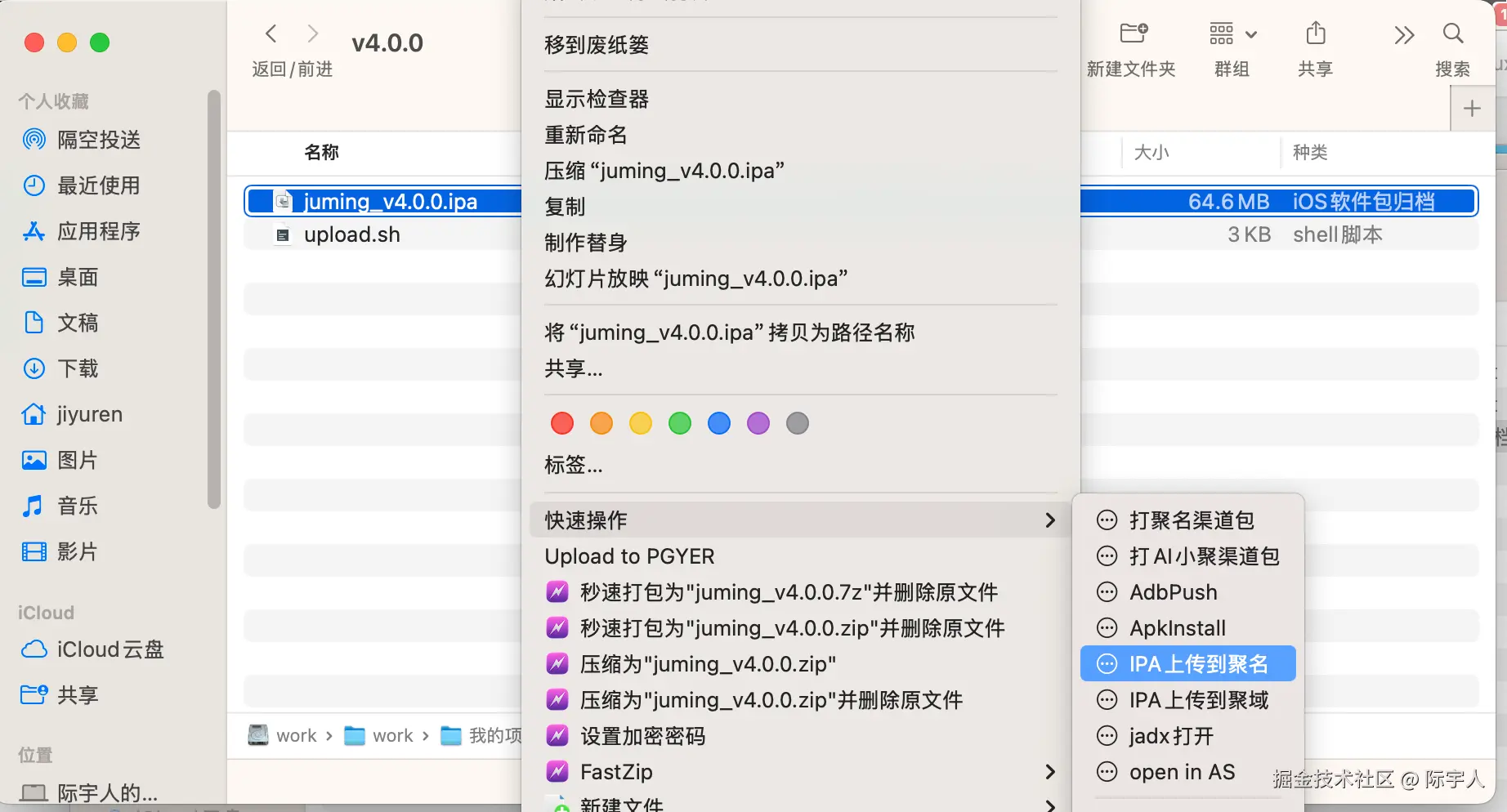Apply the purple tag color

coord(758,423)
